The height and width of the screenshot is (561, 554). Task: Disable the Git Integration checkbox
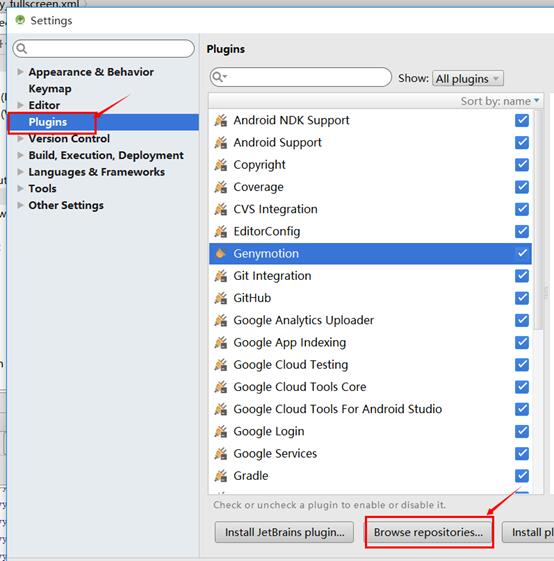[522, 276]
